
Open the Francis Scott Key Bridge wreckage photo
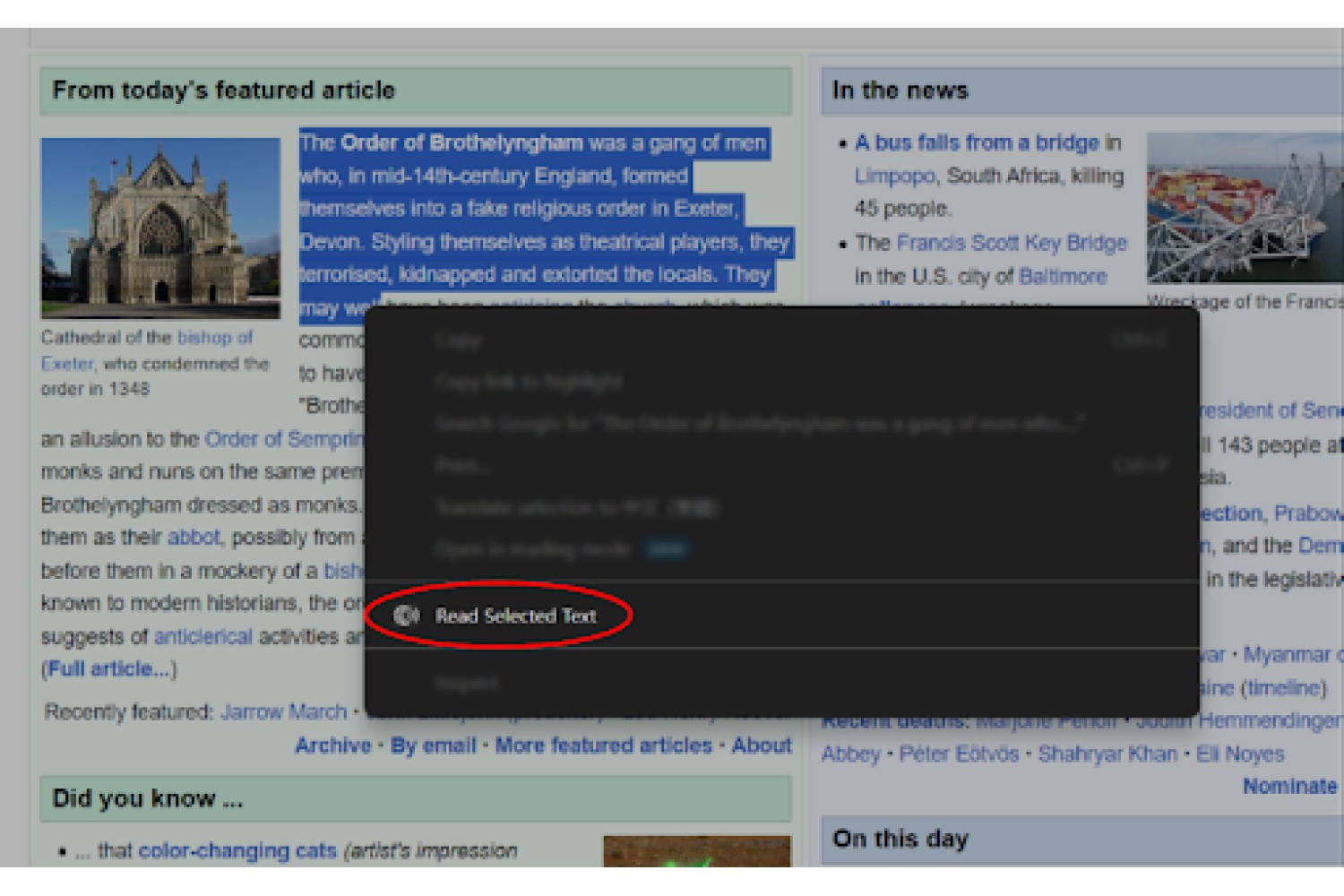(x=1245, y=208)
